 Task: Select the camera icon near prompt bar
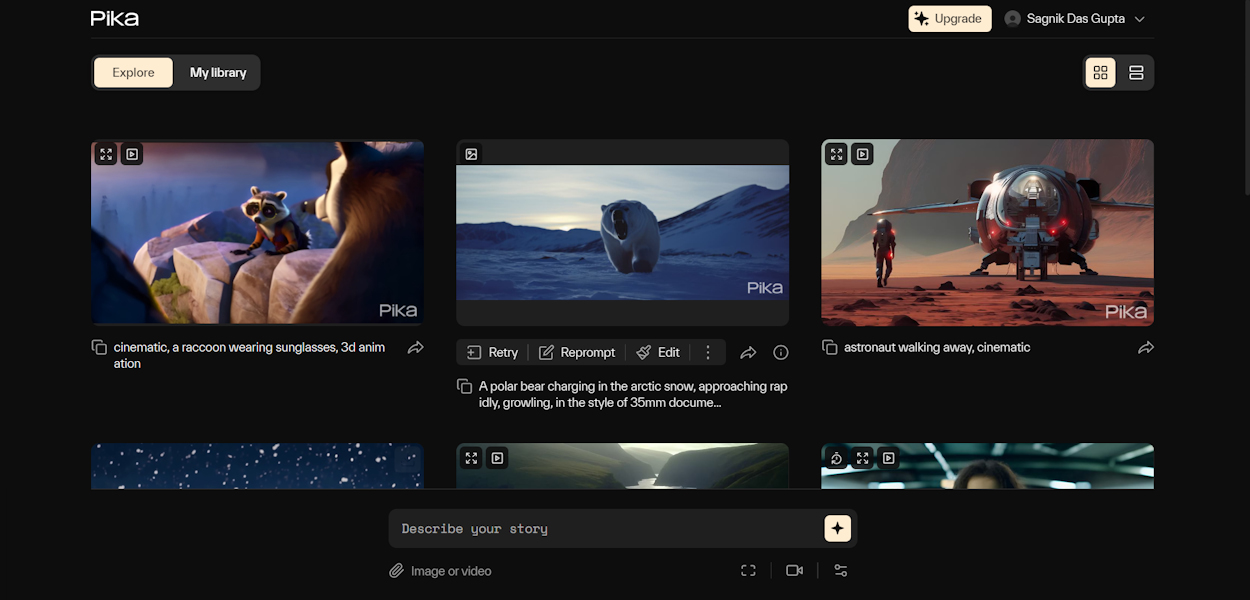point(794,570)
